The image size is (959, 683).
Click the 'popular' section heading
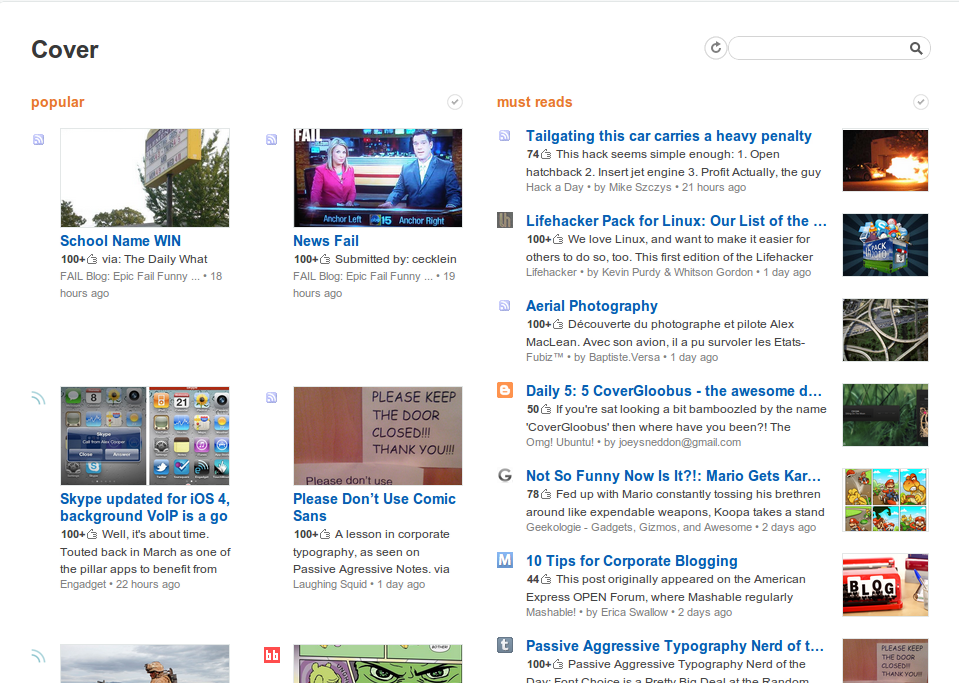[57, 102]
